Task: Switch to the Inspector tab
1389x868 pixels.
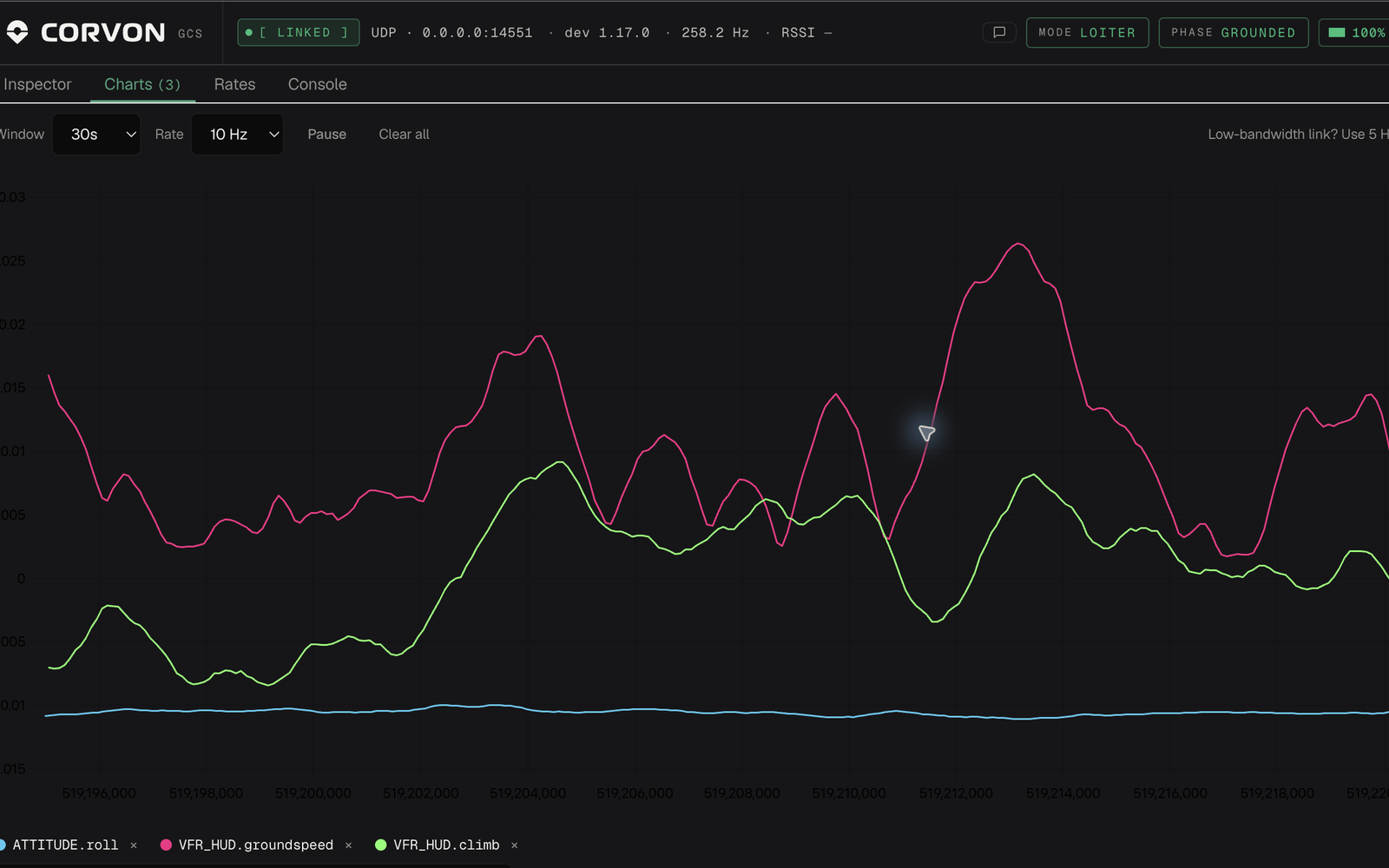Action: [x=37, y=84]
